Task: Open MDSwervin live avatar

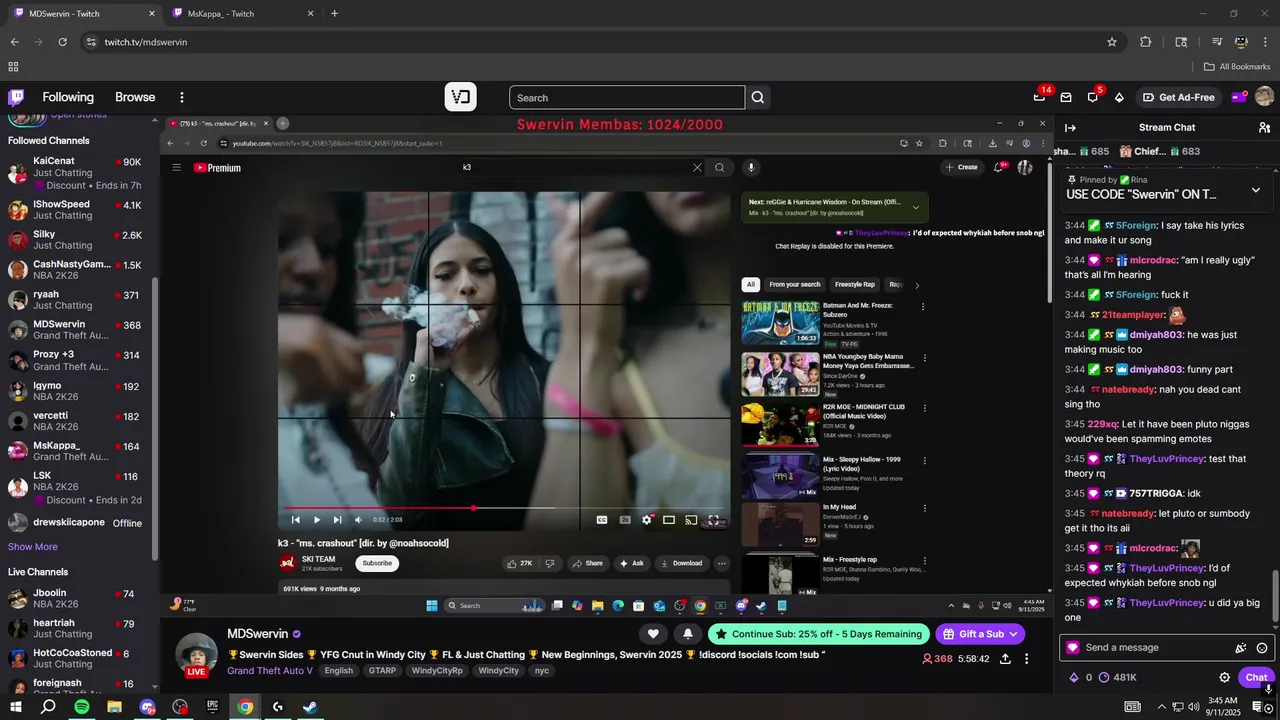Action: tap(197, 655)
